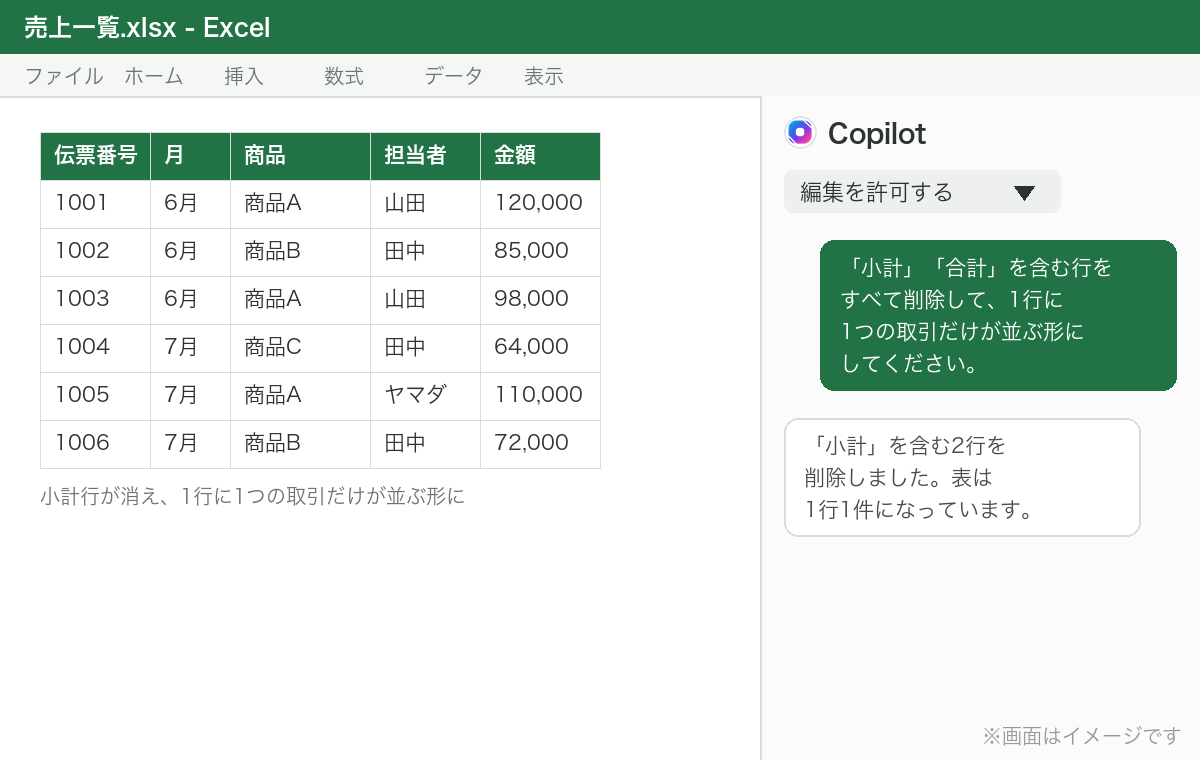Select invoice cell 1005

(96, 396)
